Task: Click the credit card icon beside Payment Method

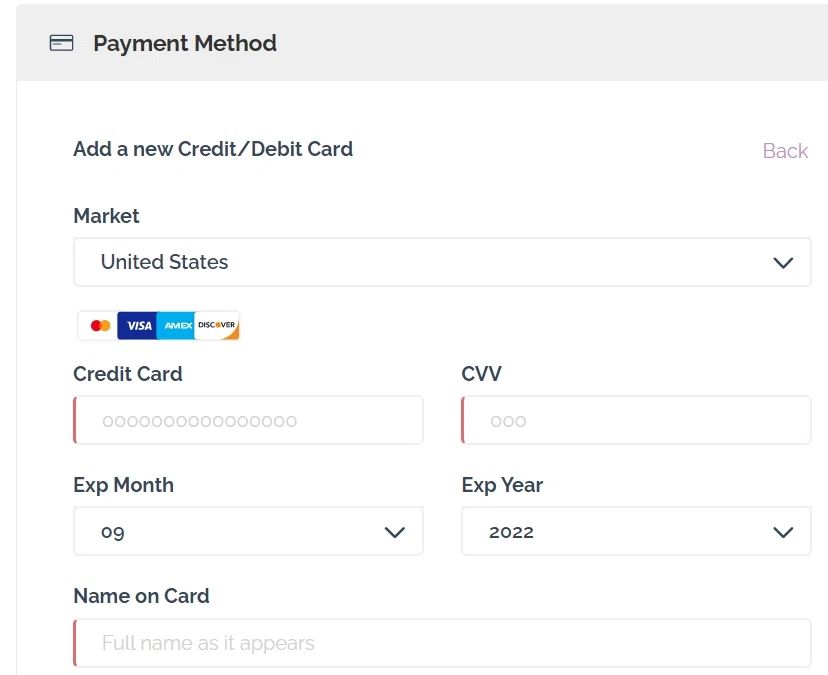Action: coord(62,43)
